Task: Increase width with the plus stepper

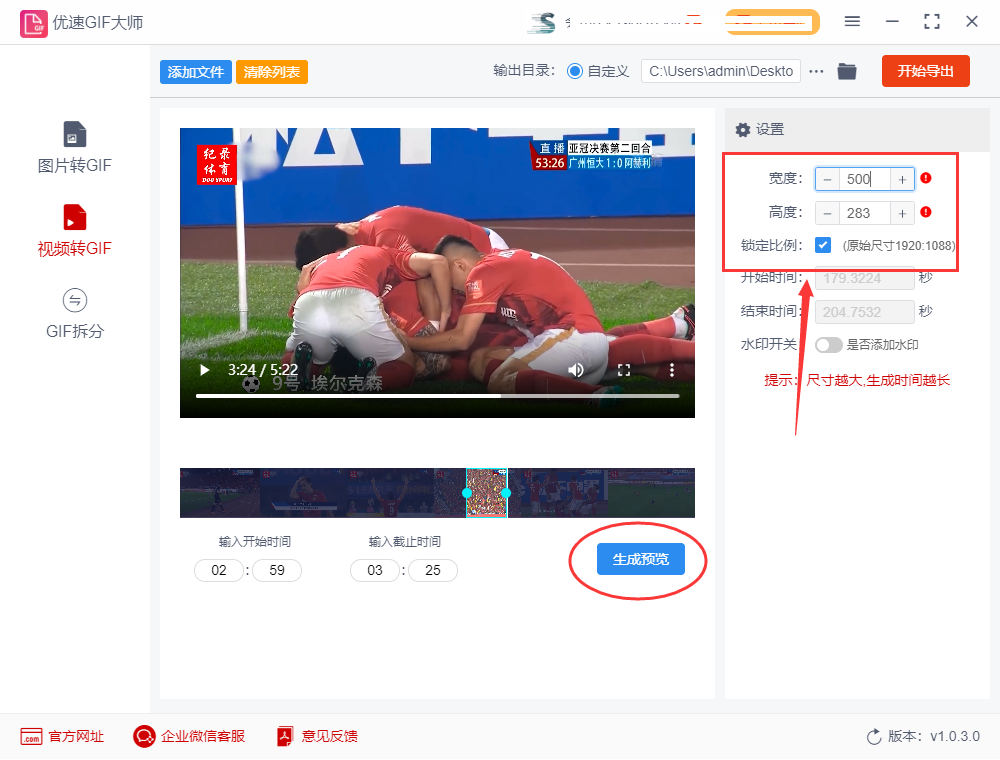Action: (x=902, y=179)
